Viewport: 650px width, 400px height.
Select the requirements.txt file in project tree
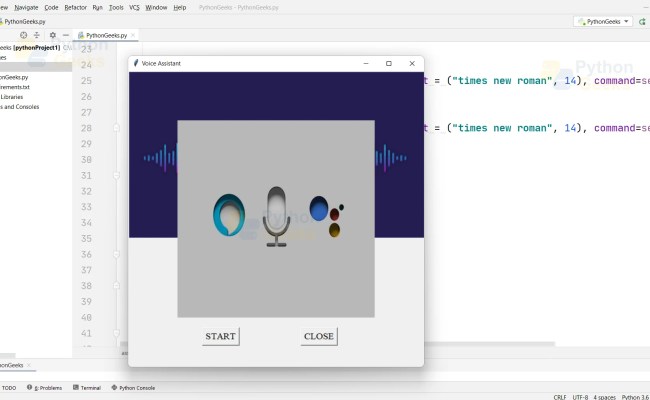click(15, 87)
